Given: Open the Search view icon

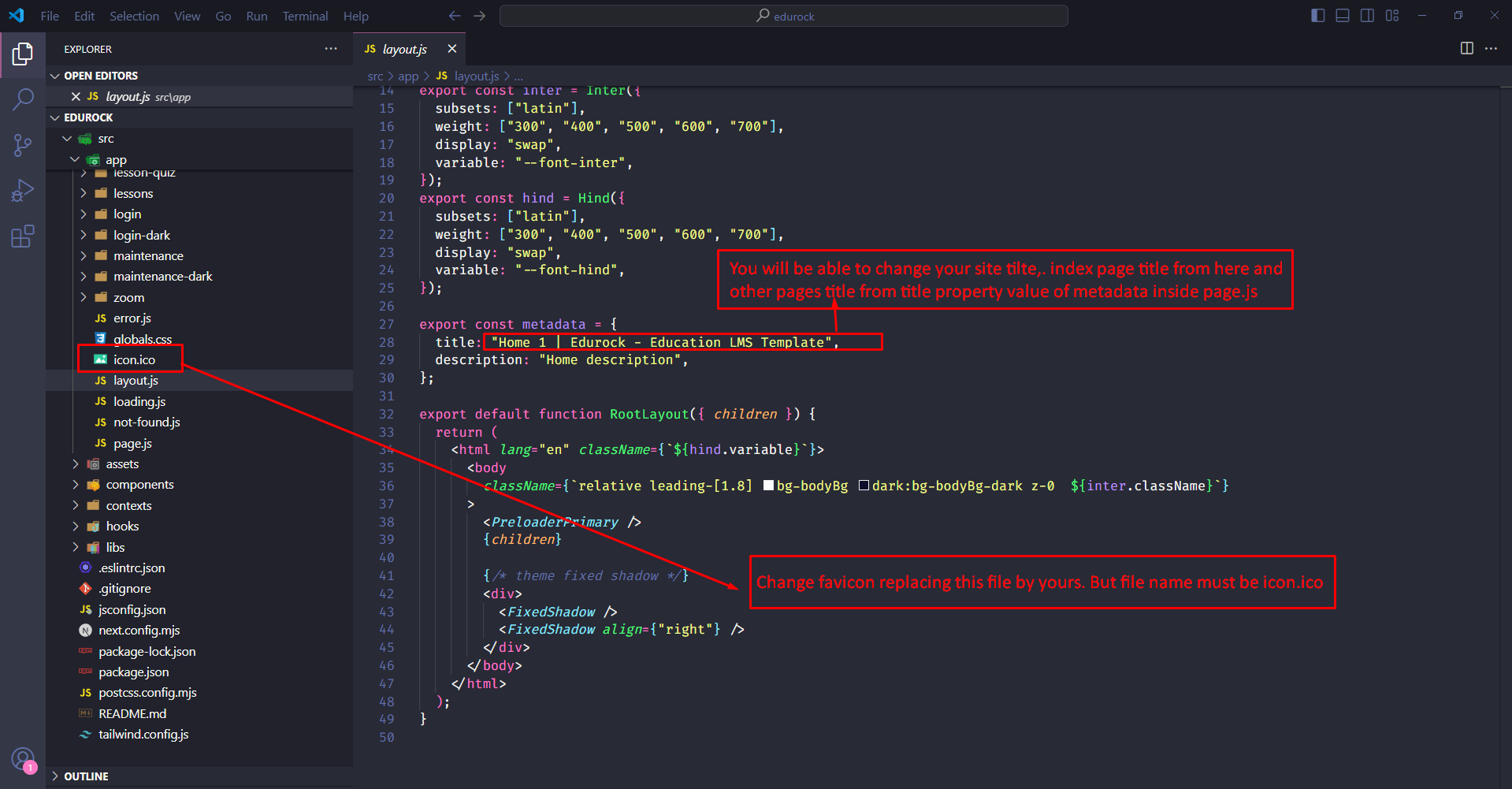Looking at the screenshot, I should (x=23, y=99).
